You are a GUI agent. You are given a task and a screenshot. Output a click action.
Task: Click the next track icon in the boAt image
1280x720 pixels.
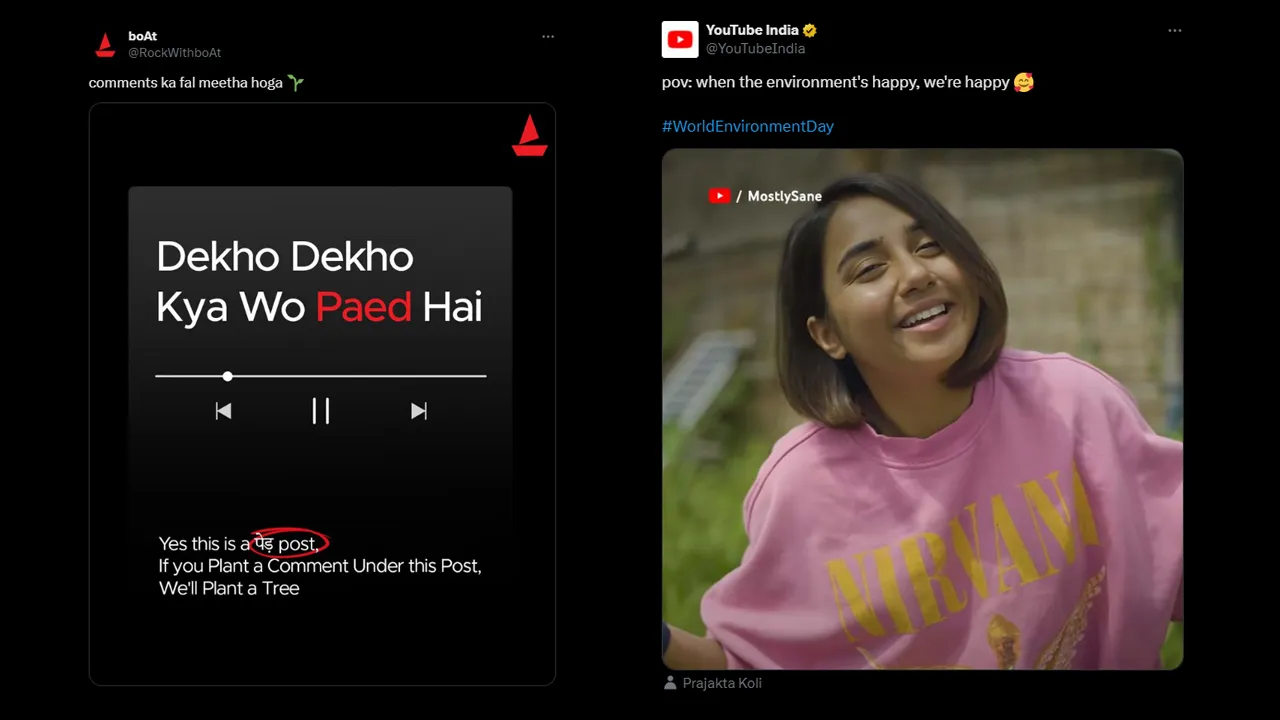click(419, 411)
